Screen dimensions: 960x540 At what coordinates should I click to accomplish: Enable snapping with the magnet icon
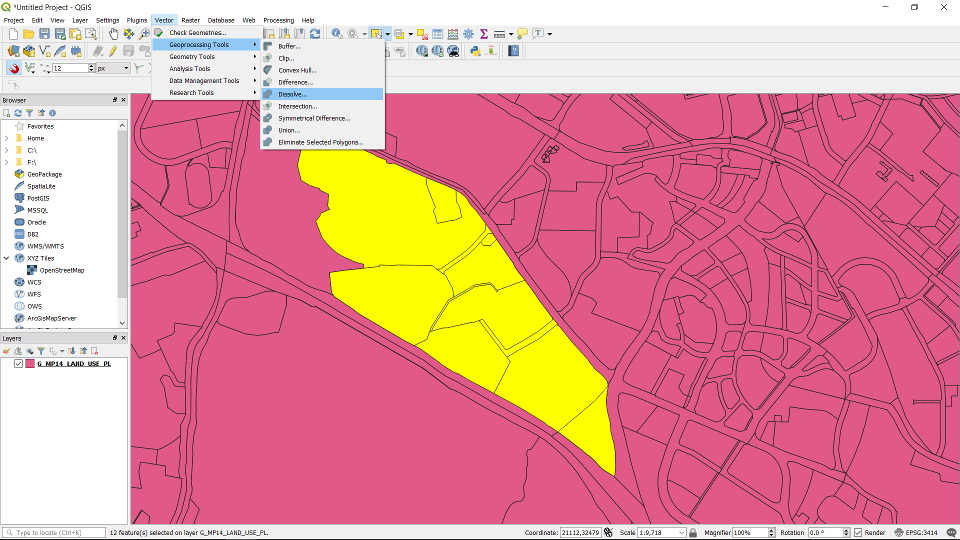tap(14, 68)
